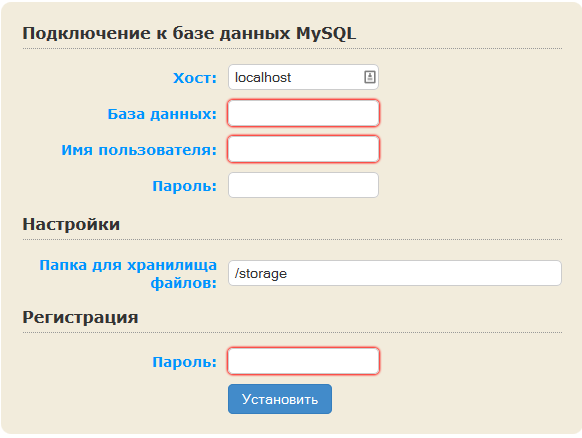The image size is (582, 438).
Task: Click the Пароль: label under Регистрация
Action: [184, 362]
